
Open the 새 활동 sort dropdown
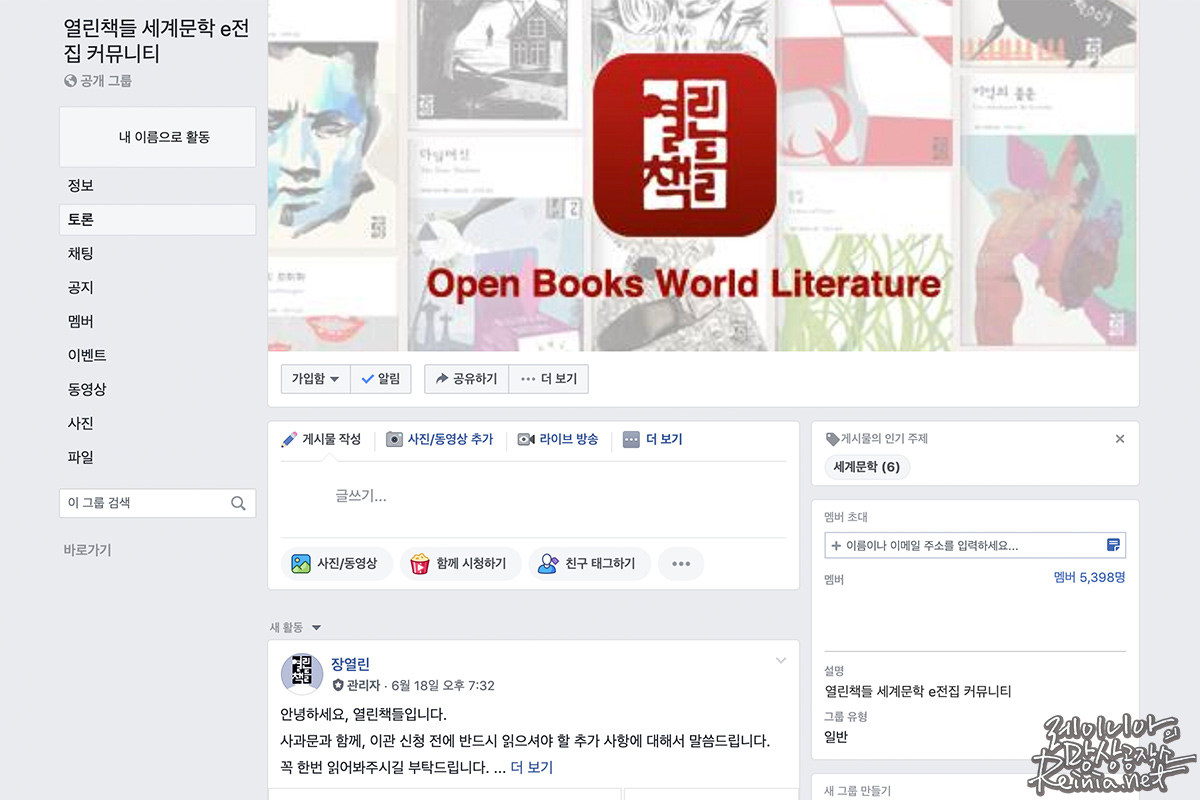click(x=296, y=627)
